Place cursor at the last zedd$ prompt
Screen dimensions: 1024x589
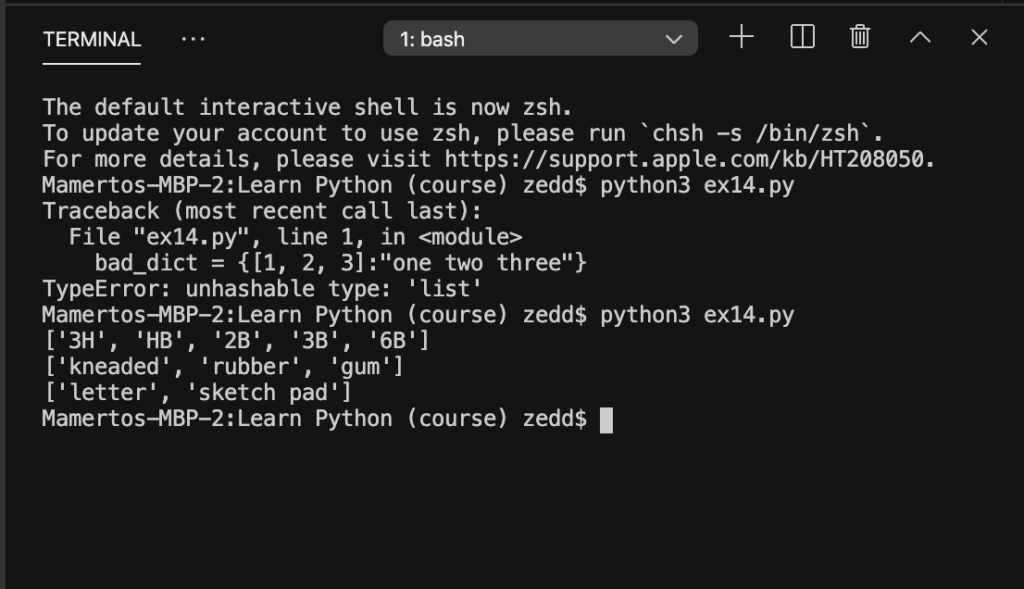pyautogui.click(x=606, y=420)
